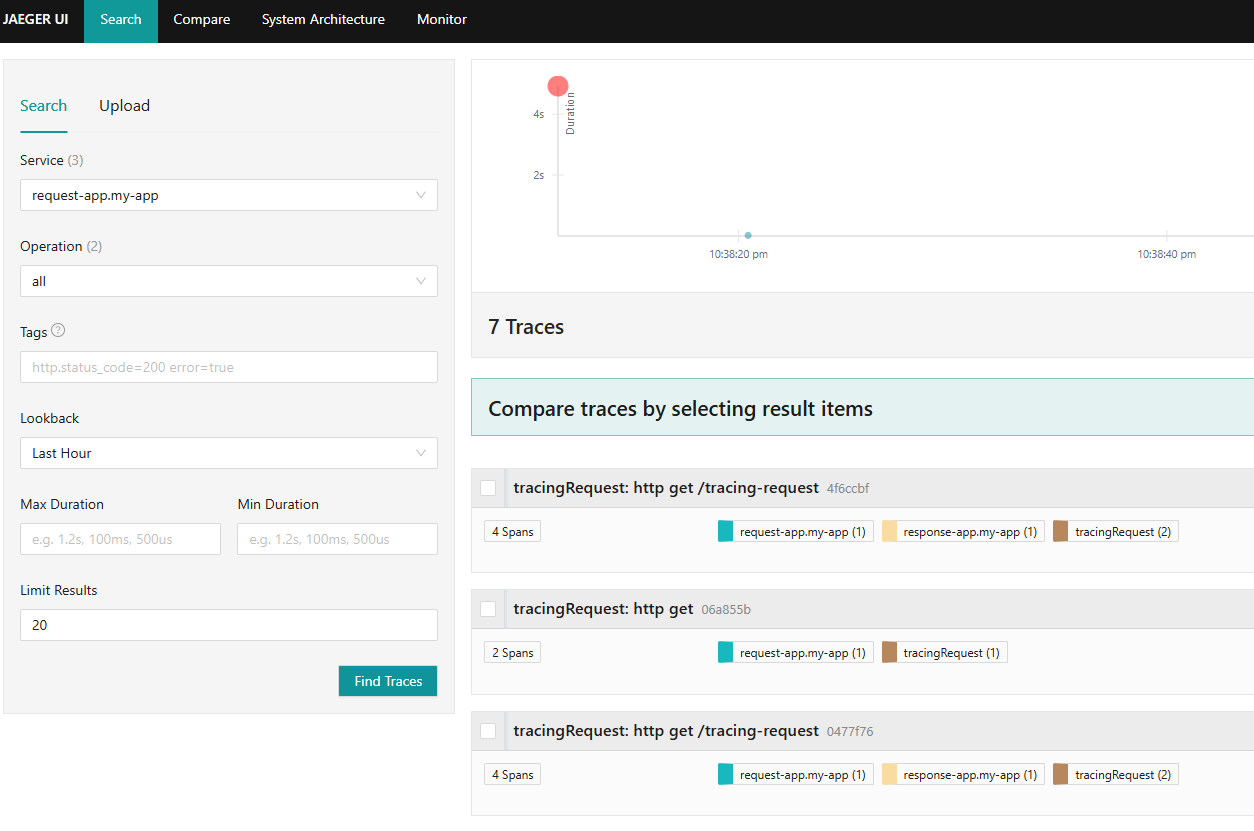The image size is (1254, 831).
Task: Click the 2 Spans badge in trace 06a855b
Action: coord(512,652)
